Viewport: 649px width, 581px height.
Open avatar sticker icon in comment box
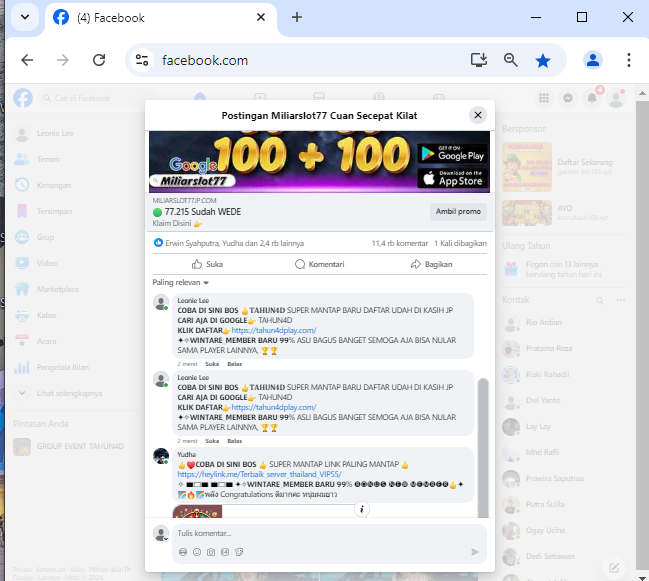[183, 552]
